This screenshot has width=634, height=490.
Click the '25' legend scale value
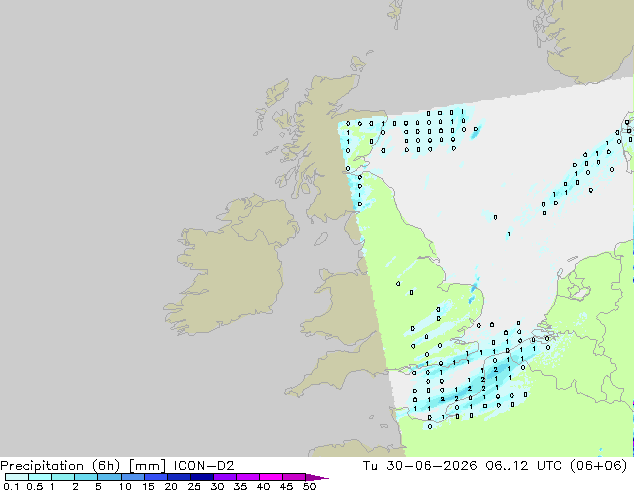(194, 486)
